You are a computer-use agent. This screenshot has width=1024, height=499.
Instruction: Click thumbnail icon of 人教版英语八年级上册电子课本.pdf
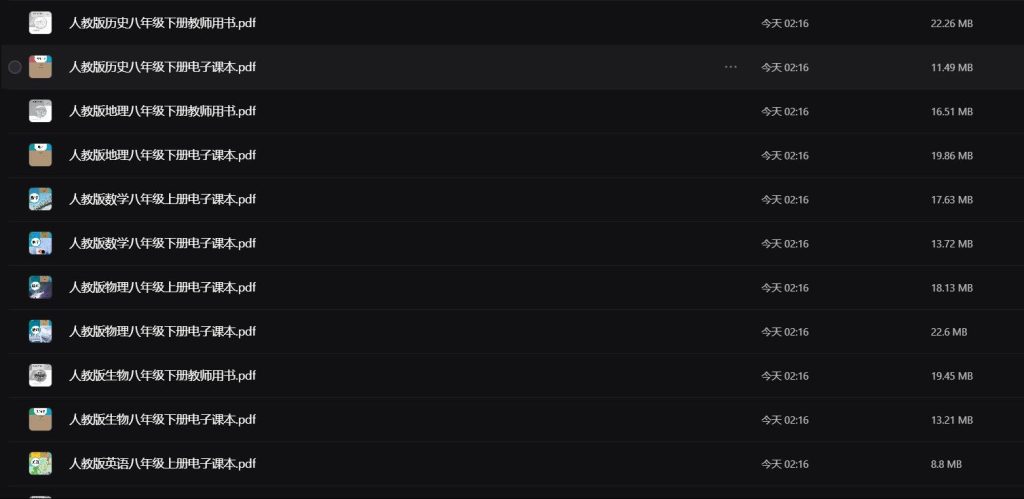click(40, 463)
